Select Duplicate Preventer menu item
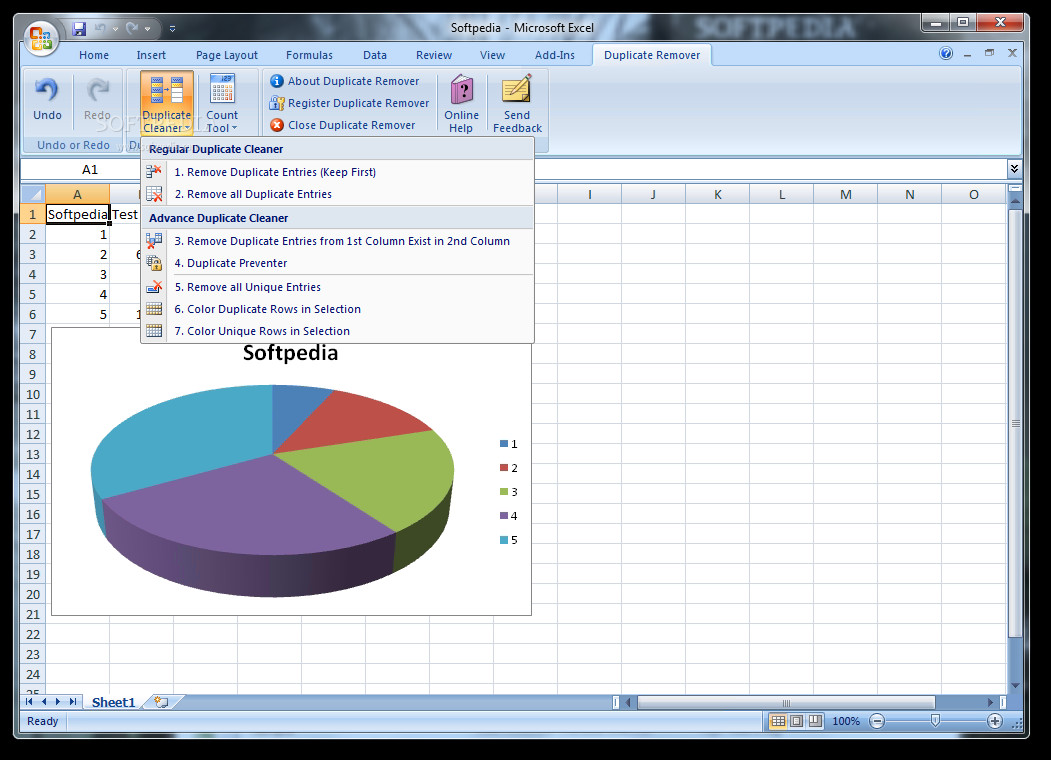Image resolution: width=1051 pixels, height=760 pixels. pyautogui.click(x=337, y=263)
